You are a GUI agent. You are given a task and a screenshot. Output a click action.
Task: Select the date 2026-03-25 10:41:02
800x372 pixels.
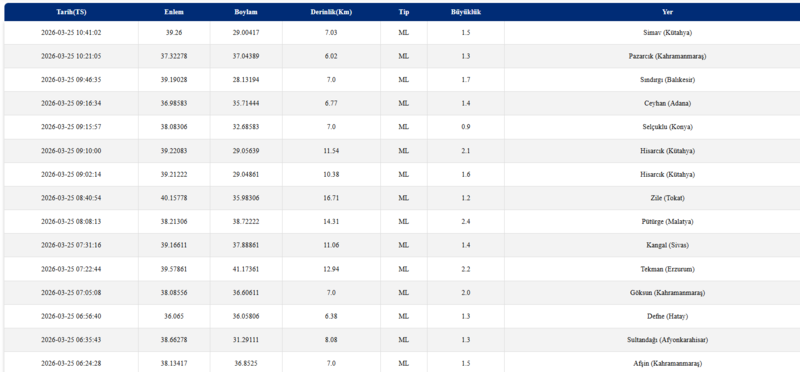[71, 33]
